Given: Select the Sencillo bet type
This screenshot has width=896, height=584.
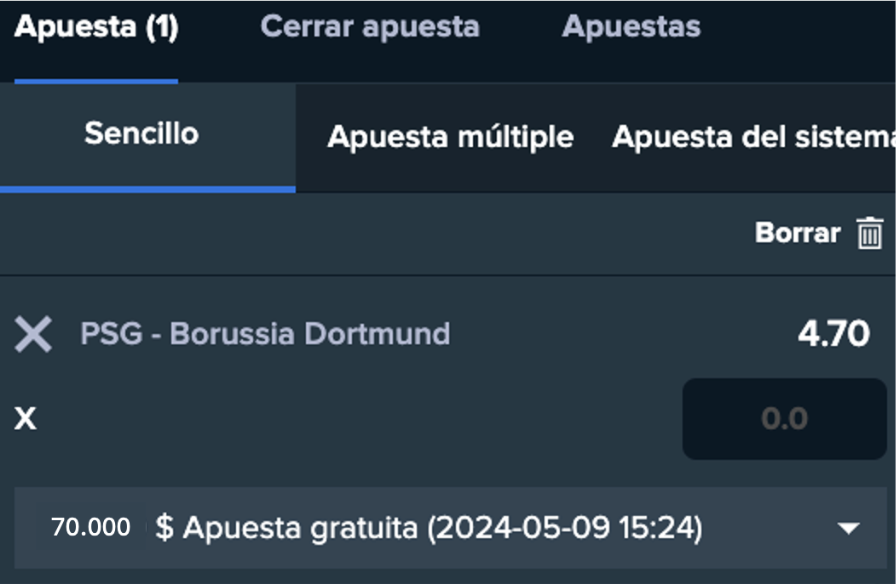Looking at the screenshot, I should (142, 134).
